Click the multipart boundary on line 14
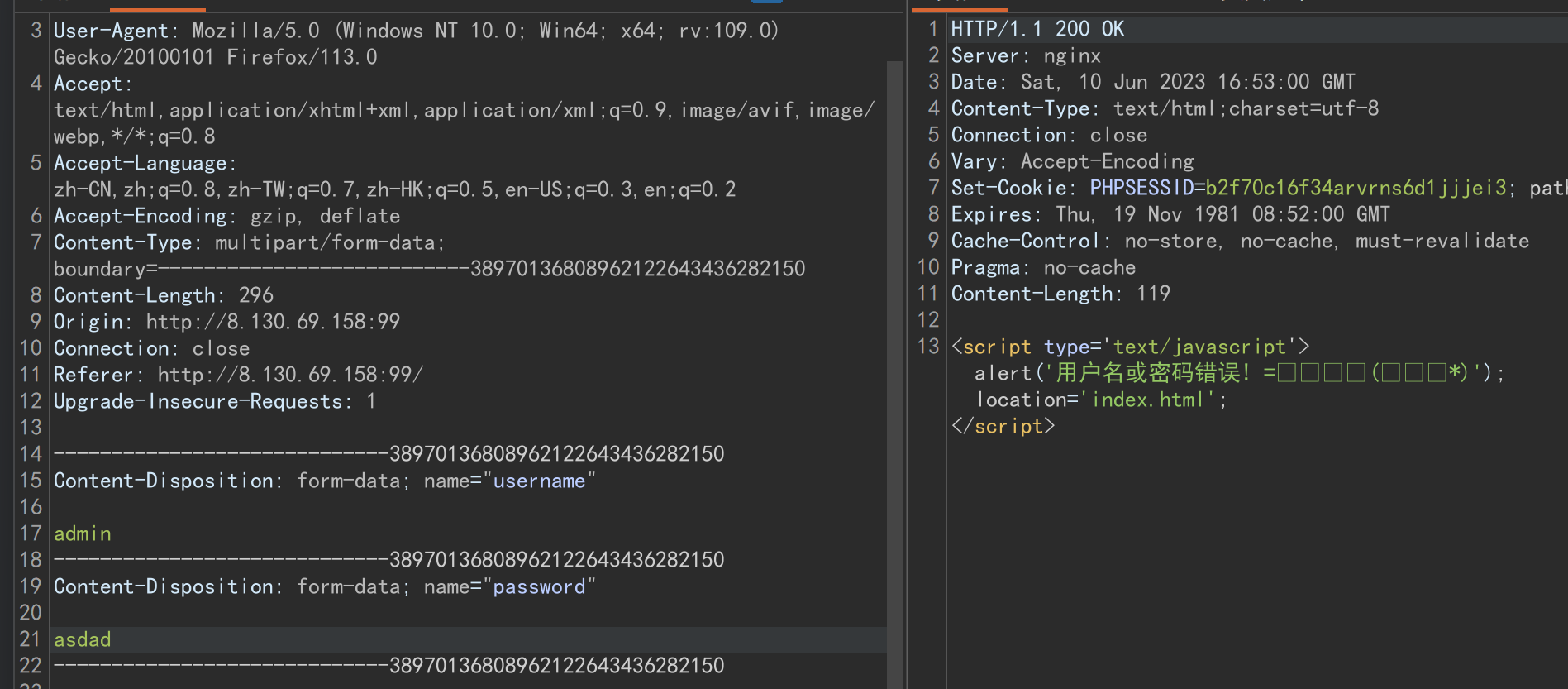The height and width of the screenshot is (689, 1568). click(388, 454)
